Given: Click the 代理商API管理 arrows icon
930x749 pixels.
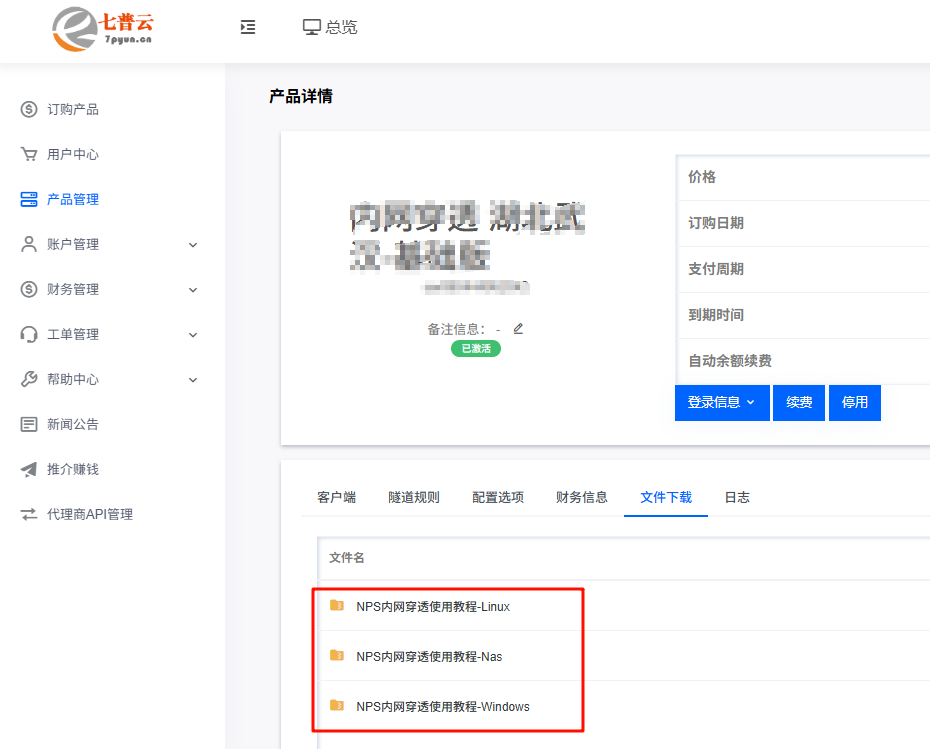Looking at the screenshot, I should (x=29, y=514).
